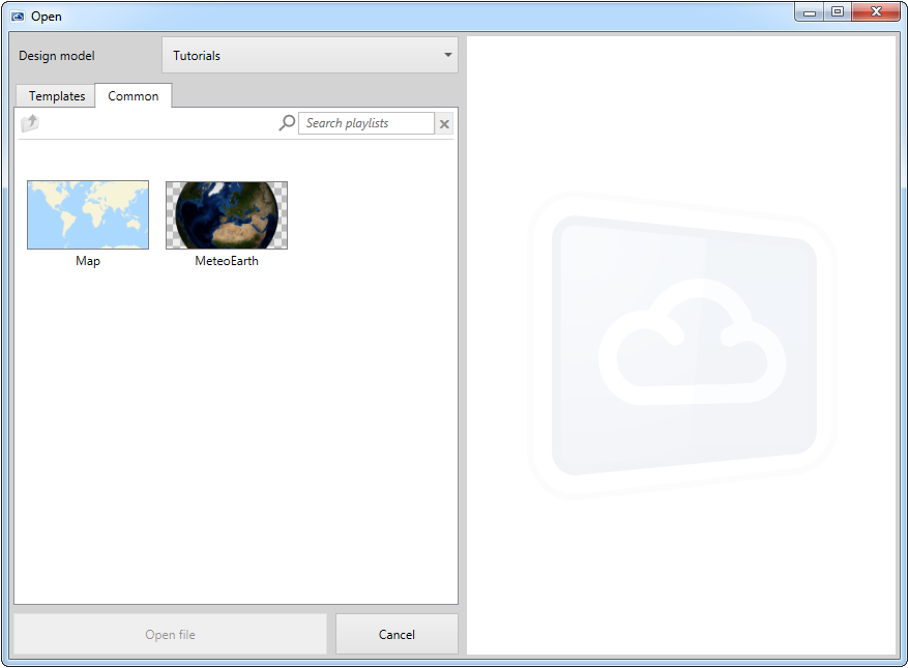Select the Map thumbnail
908x668 pixels.
(88, 215)
